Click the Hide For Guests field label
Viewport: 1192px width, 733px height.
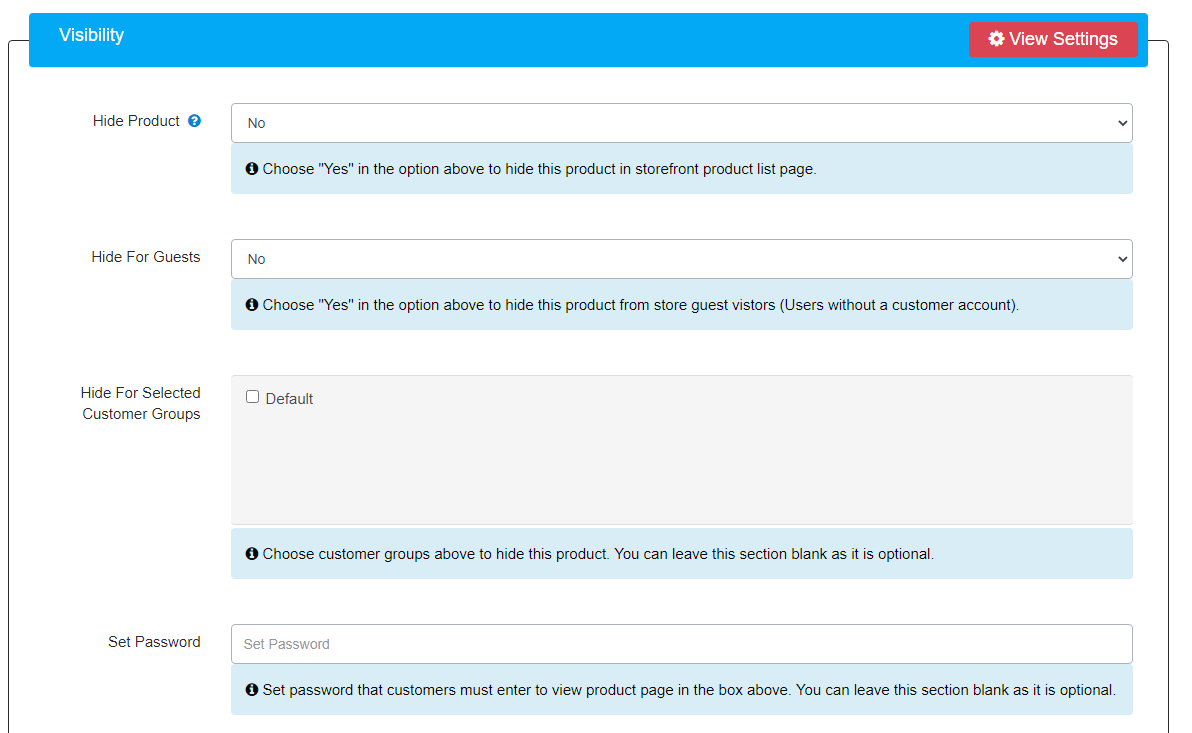[146, 257]
